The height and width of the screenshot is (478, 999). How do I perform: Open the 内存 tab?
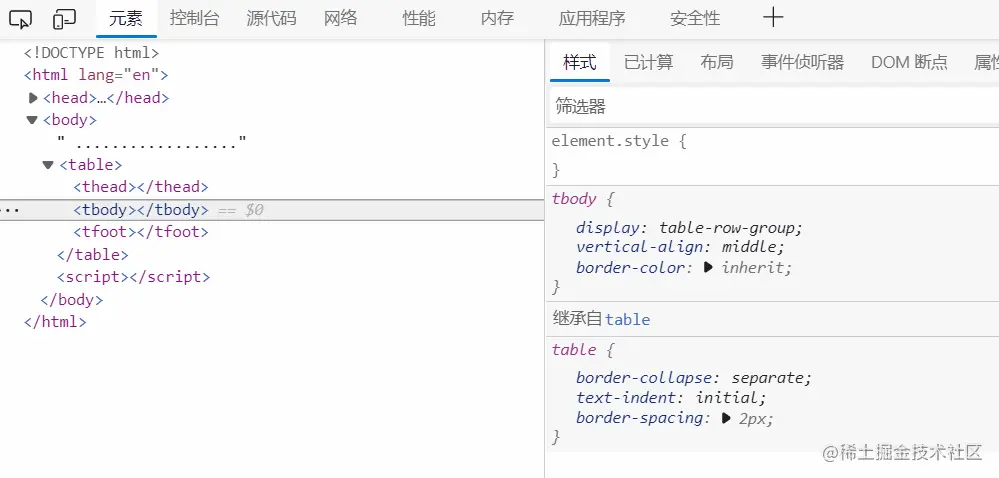coord(498,19)
